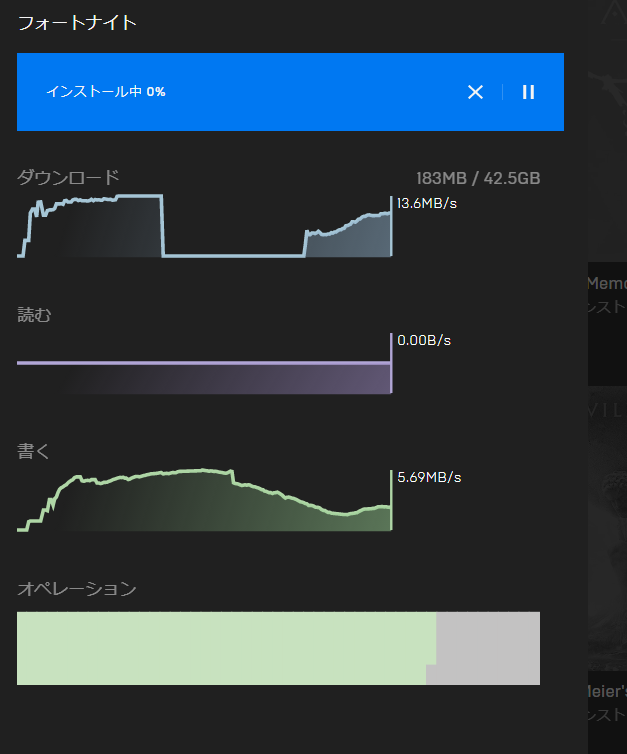Click the 読む label
The width and height of the screenshot is (627, 754).
point(34,315)
